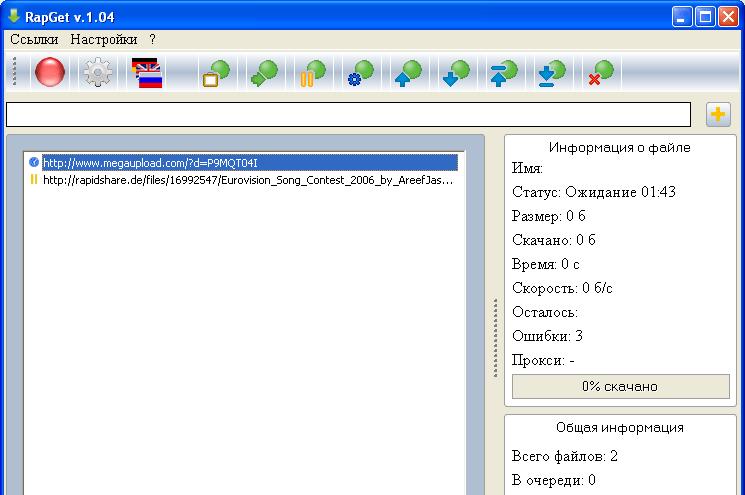Click the green ball with blue gear icon
Viewport: 745px width, 495px height.
point(361,73)
